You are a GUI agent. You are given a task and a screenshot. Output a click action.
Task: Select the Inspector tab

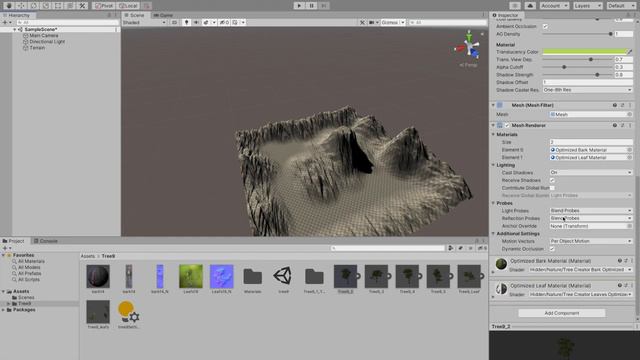505,15
